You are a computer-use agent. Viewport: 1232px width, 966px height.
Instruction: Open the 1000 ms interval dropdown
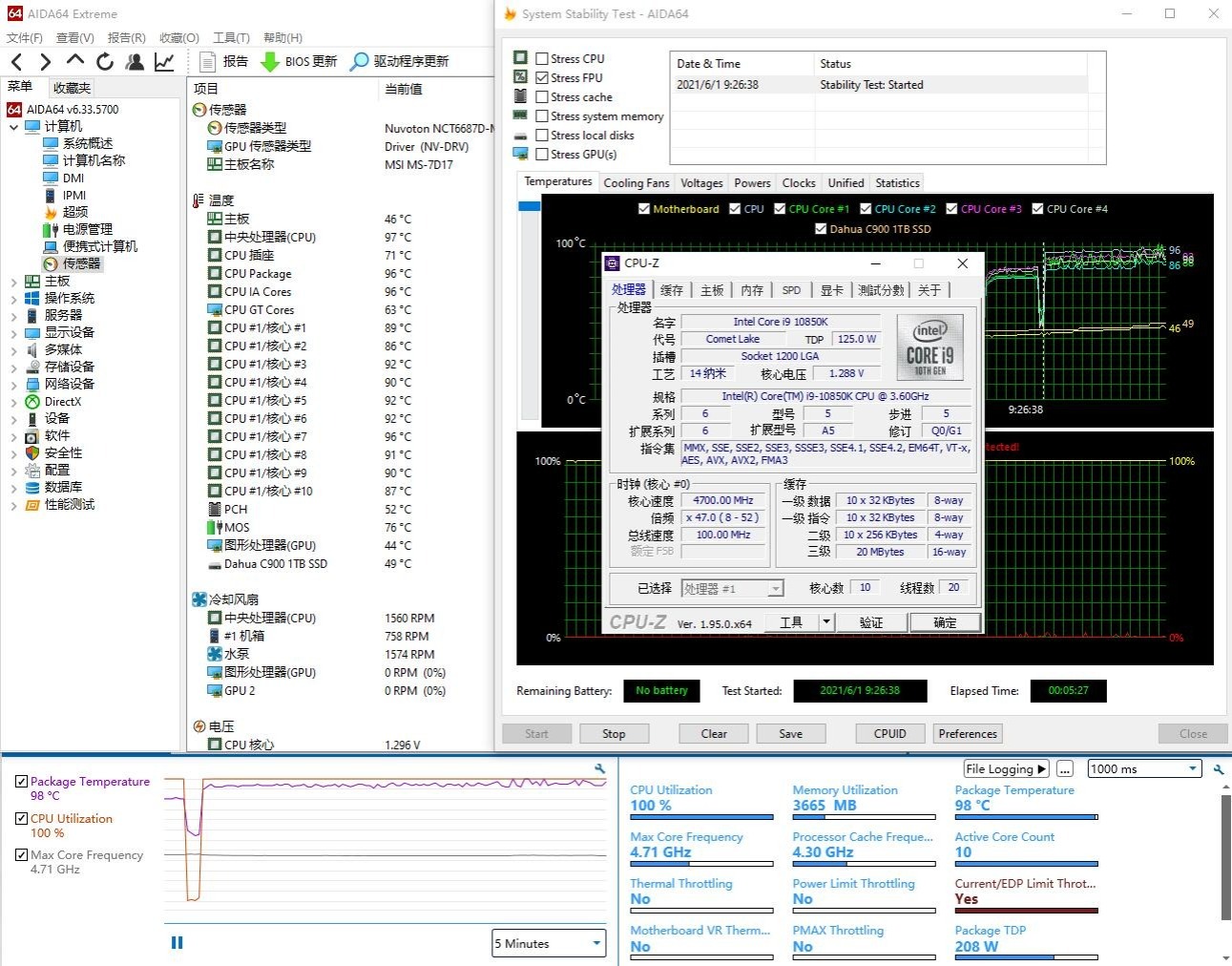pos(1143,769)
